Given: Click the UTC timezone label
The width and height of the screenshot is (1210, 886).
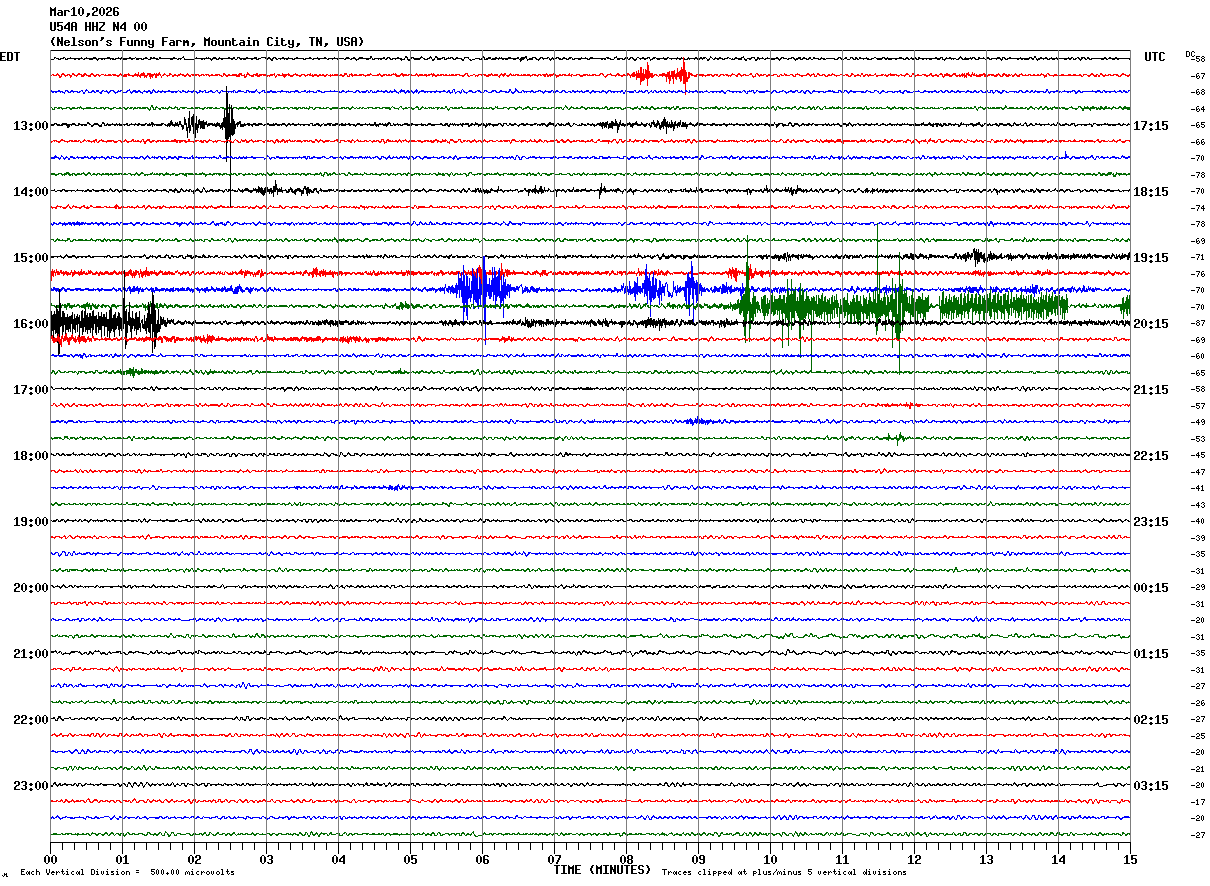Looking at the screenshot, I should tap(1155, 57).
